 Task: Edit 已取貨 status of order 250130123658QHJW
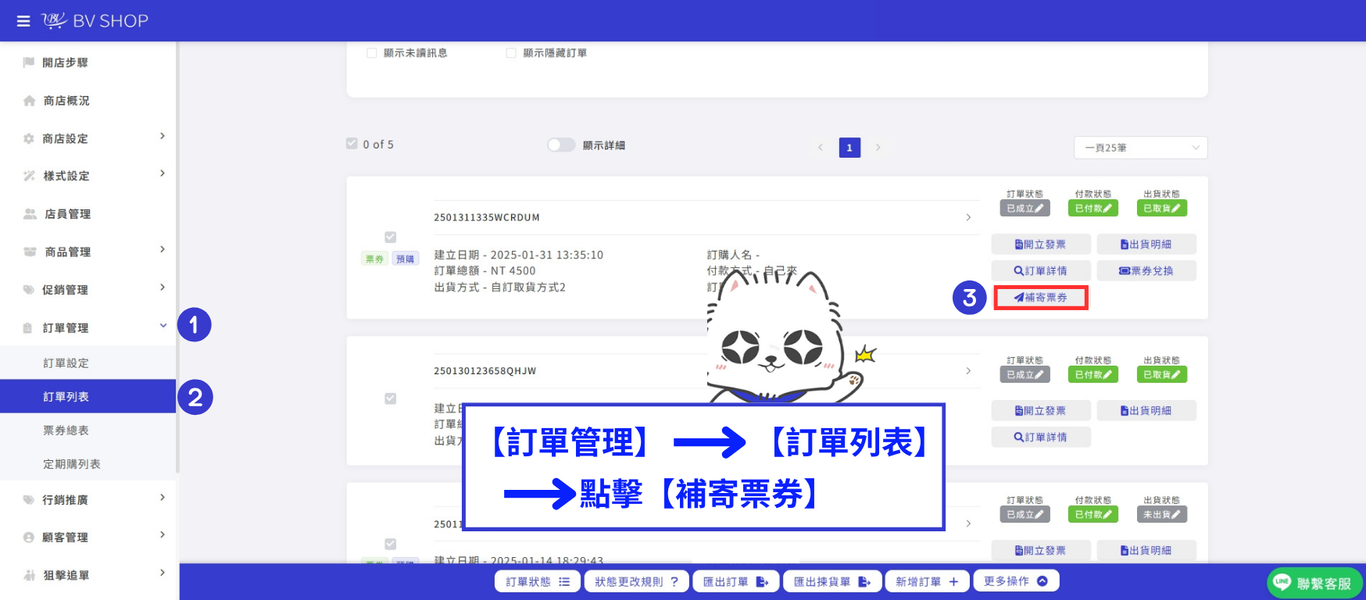tap(1162, 374)
